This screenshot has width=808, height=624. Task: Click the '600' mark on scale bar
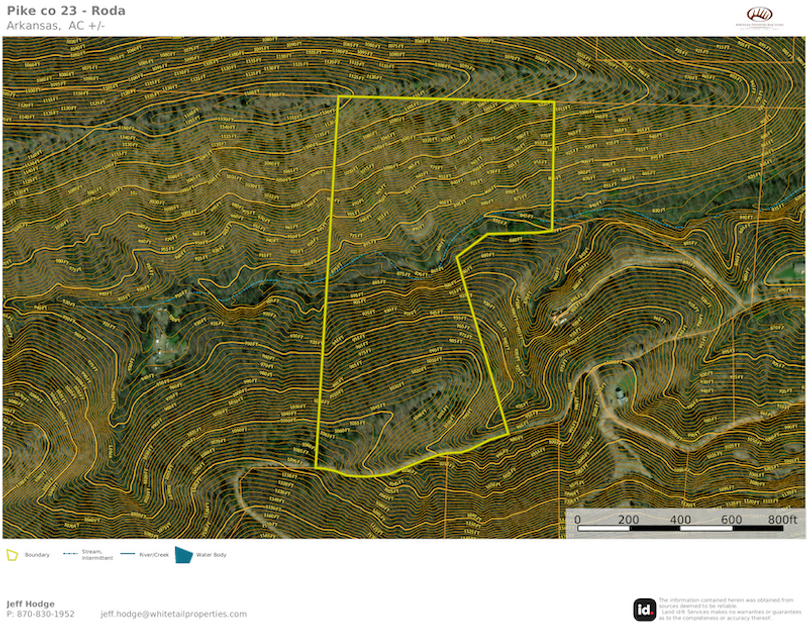[x=731, y=519]
